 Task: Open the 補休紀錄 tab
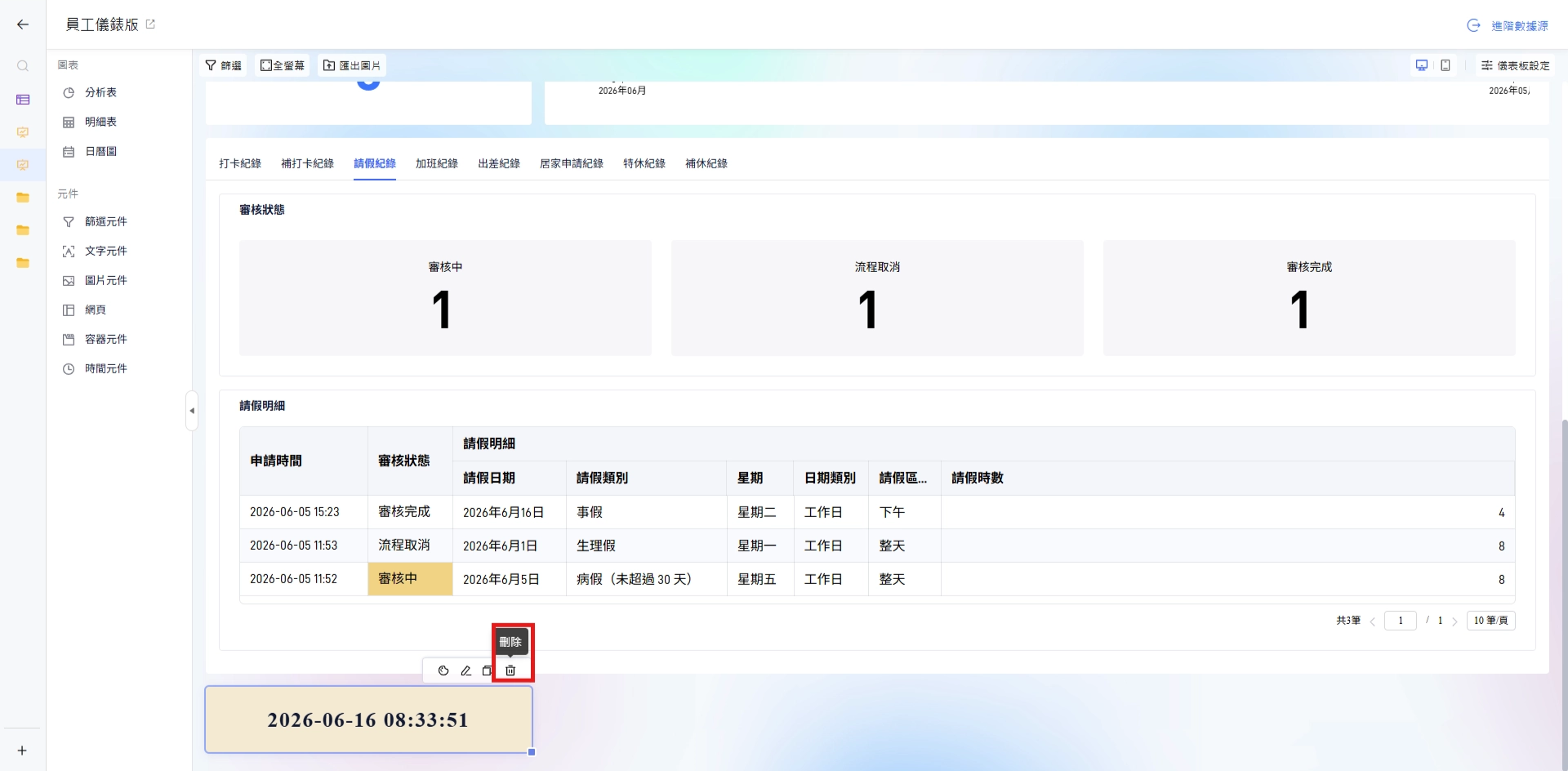click(706, 163)
